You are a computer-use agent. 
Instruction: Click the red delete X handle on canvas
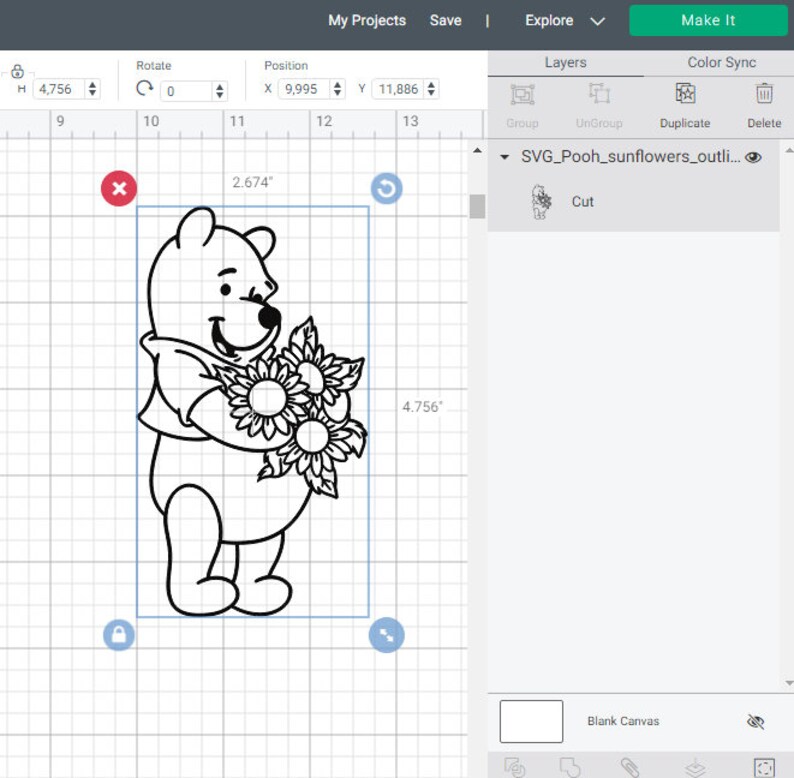click(x=119, y=188)
